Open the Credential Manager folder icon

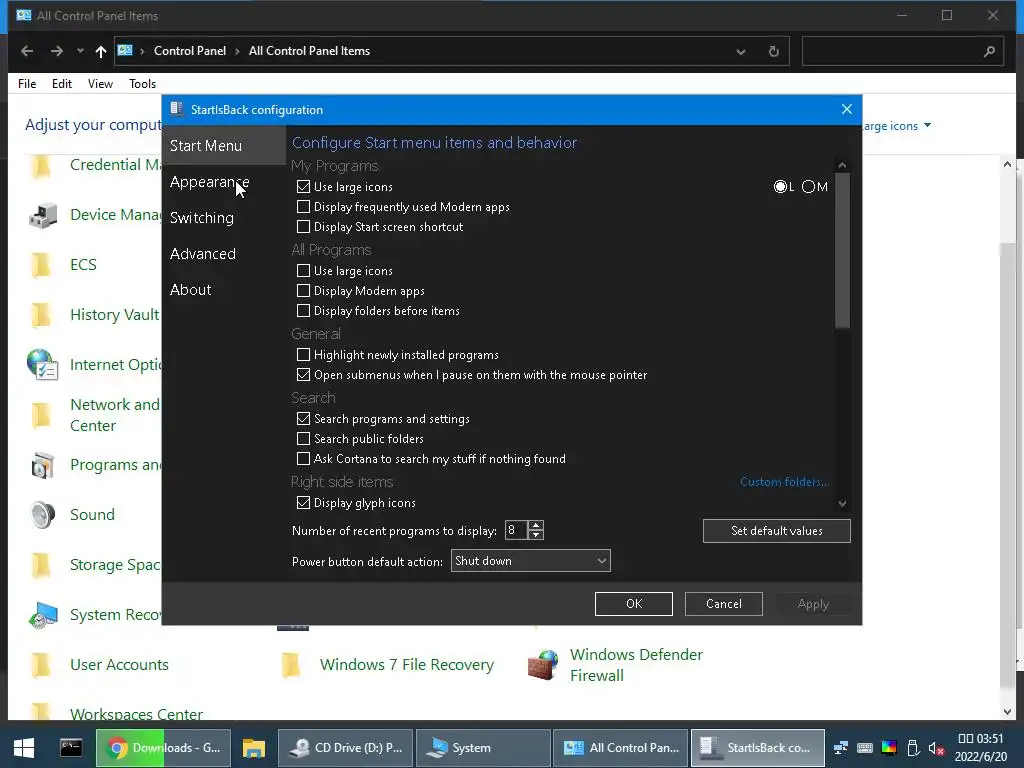click(41, 166)
